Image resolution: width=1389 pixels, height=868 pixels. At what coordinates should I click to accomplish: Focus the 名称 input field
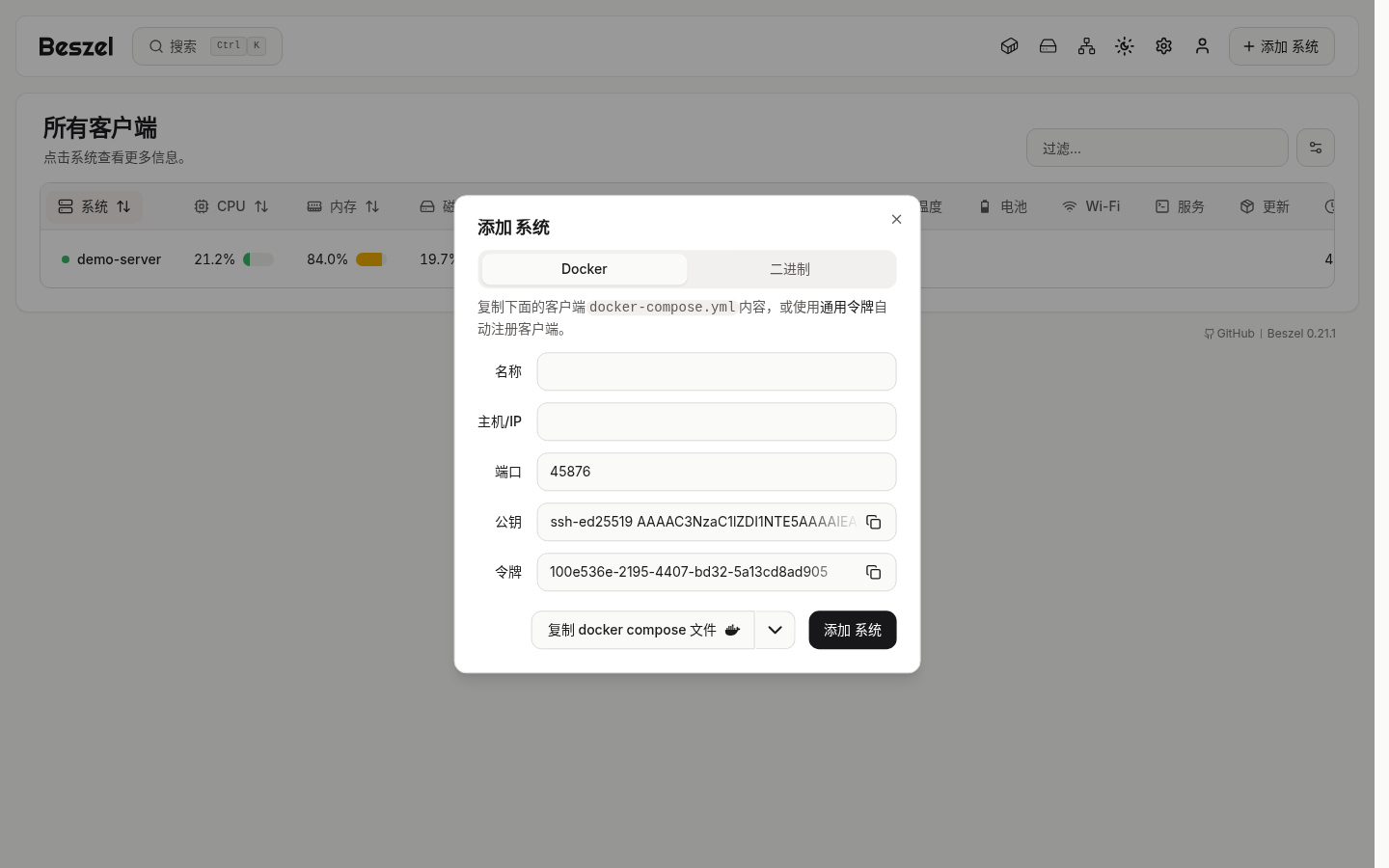tap(717, 371)
